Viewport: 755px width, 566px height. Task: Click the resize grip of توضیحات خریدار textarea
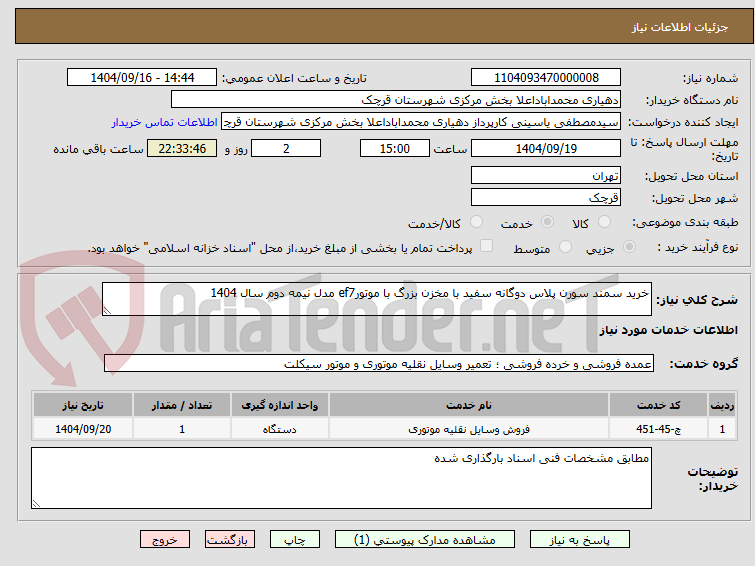click(36, 504)
